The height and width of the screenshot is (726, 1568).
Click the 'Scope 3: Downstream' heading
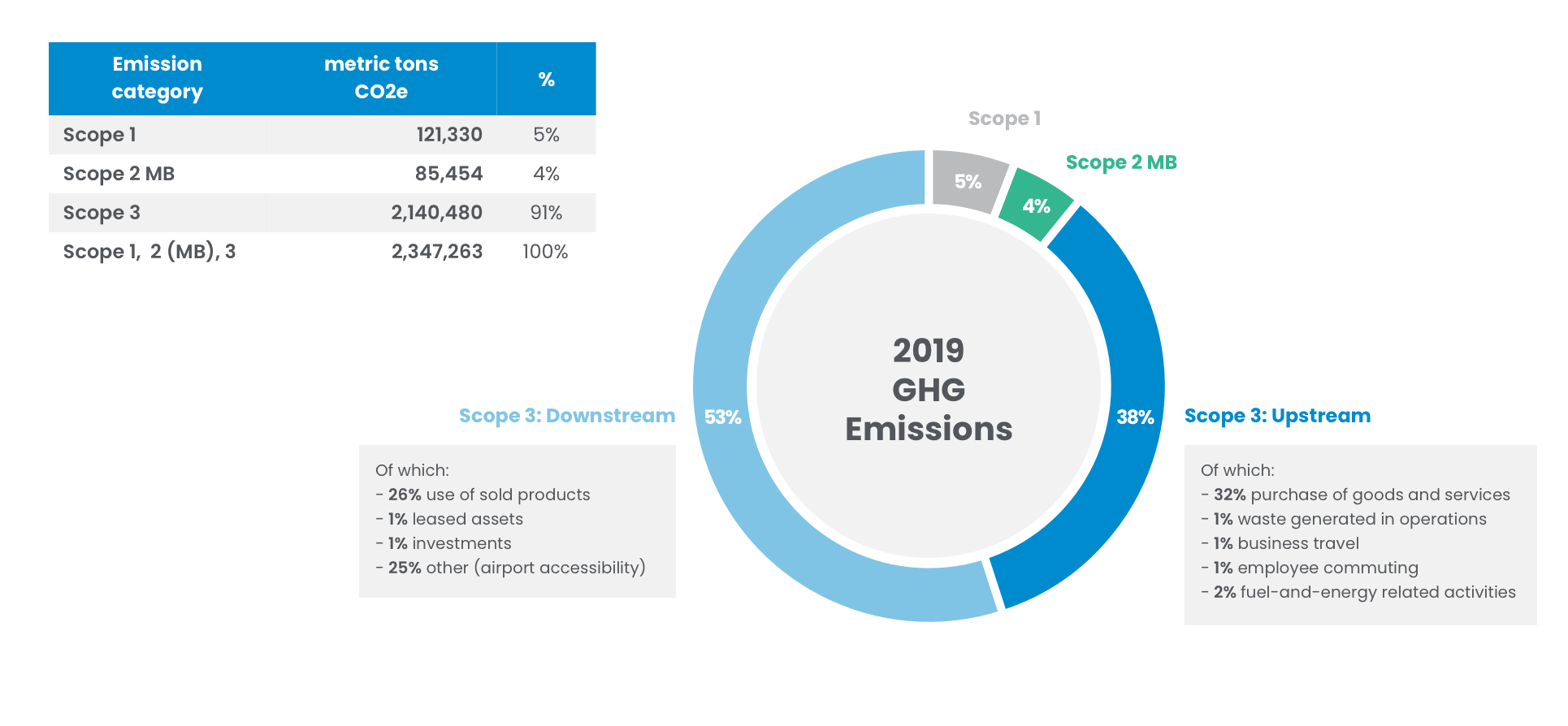click(x=567, y=416)
